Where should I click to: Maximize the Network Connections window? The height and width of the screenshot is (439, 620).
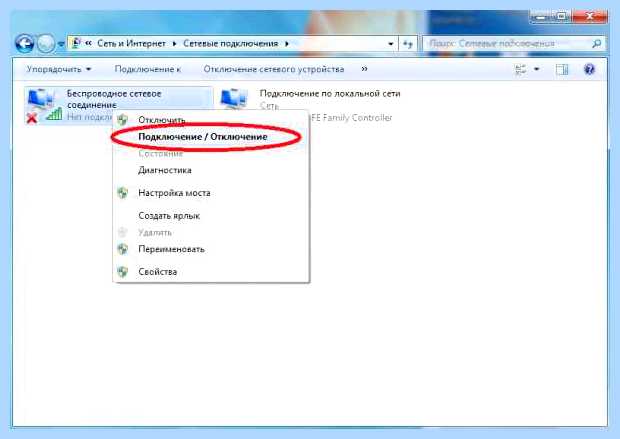(x=561, y=17)
